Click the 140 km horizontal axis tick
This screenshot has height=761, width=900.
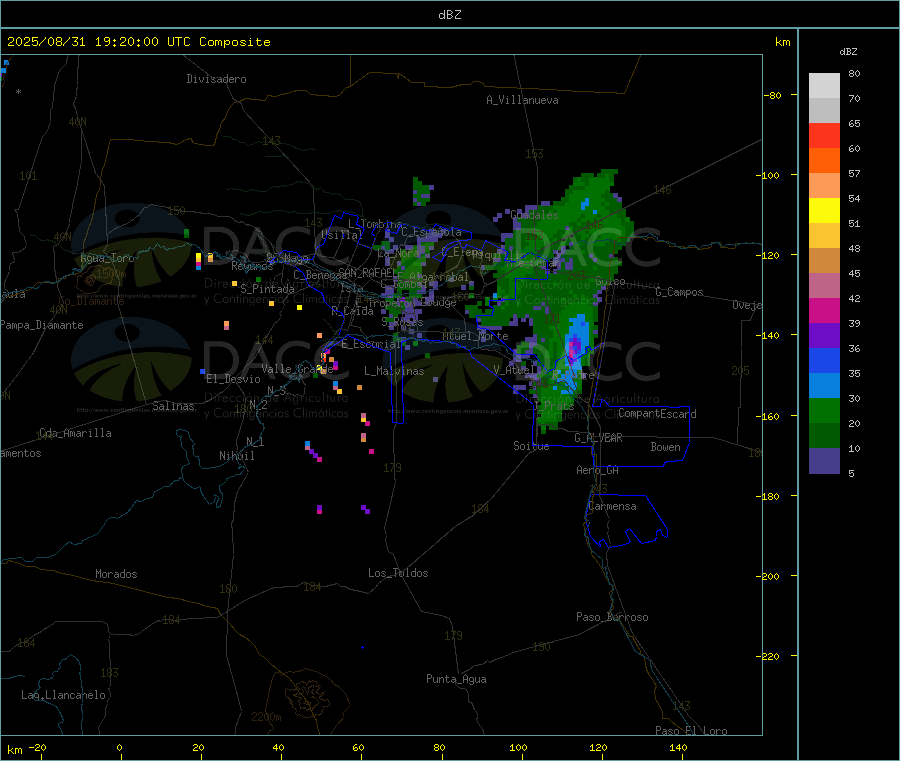pos(678,747)
